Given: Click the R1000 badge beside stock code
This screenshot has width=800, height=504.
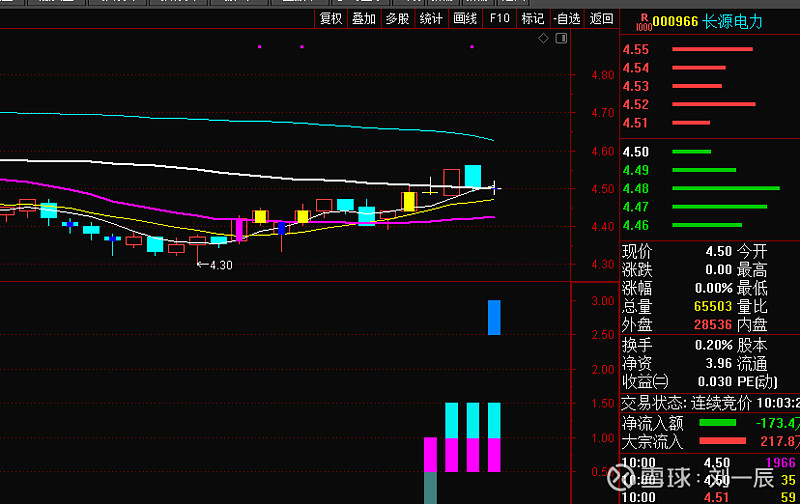Looking at the screenshot, I should coord(643,21).
